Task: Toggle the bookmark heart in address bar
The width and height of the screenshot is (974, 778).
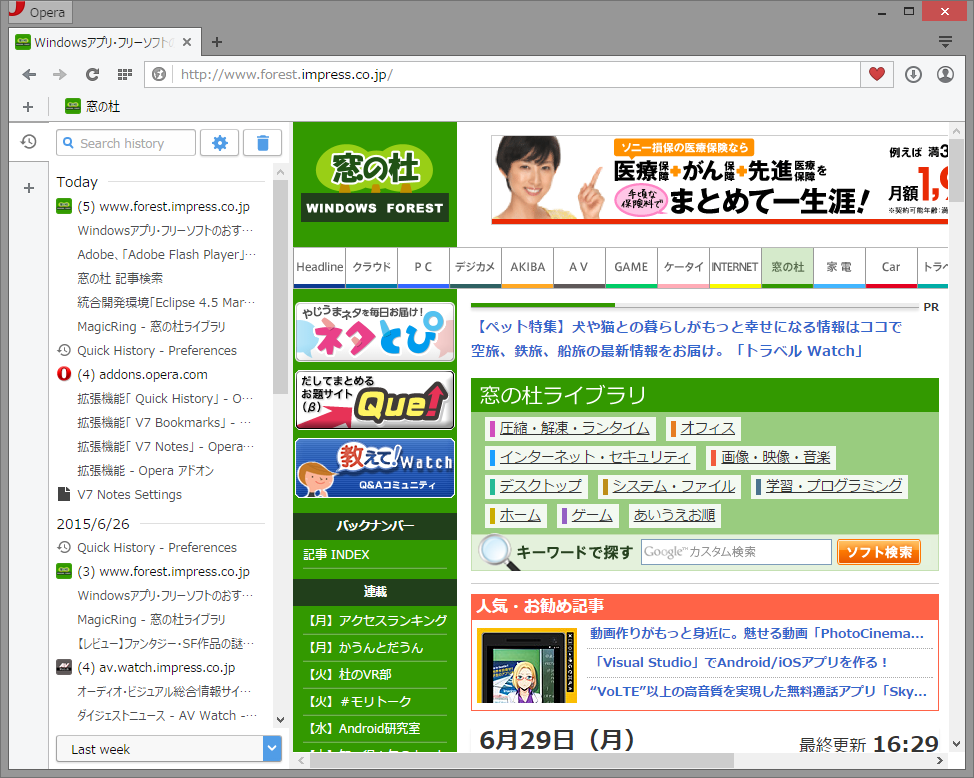Action: 876,73
